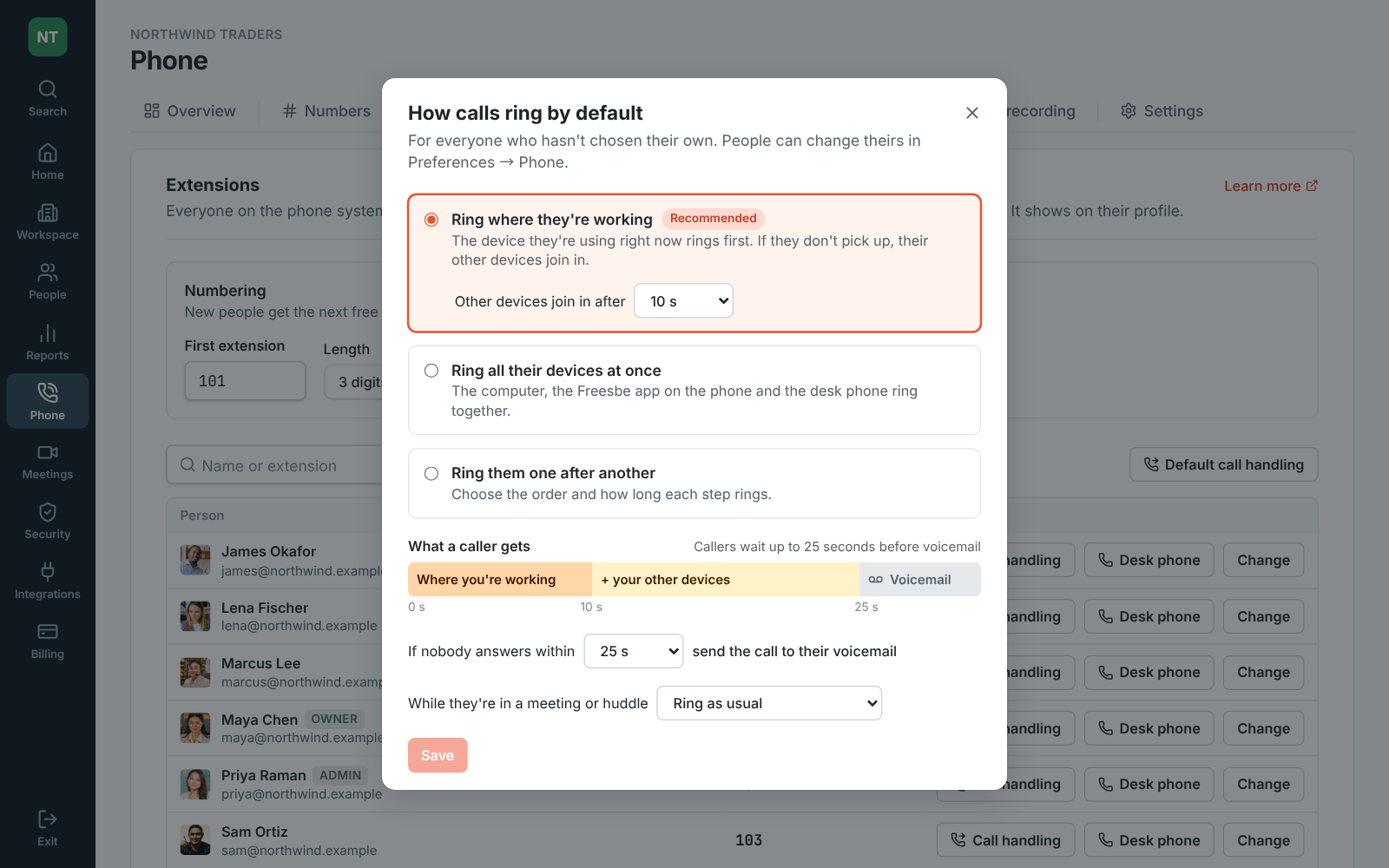Go to Home in sidebar
Image resolution: width=1389 pixels, height=868 pixels.
(x=48, y=161)
